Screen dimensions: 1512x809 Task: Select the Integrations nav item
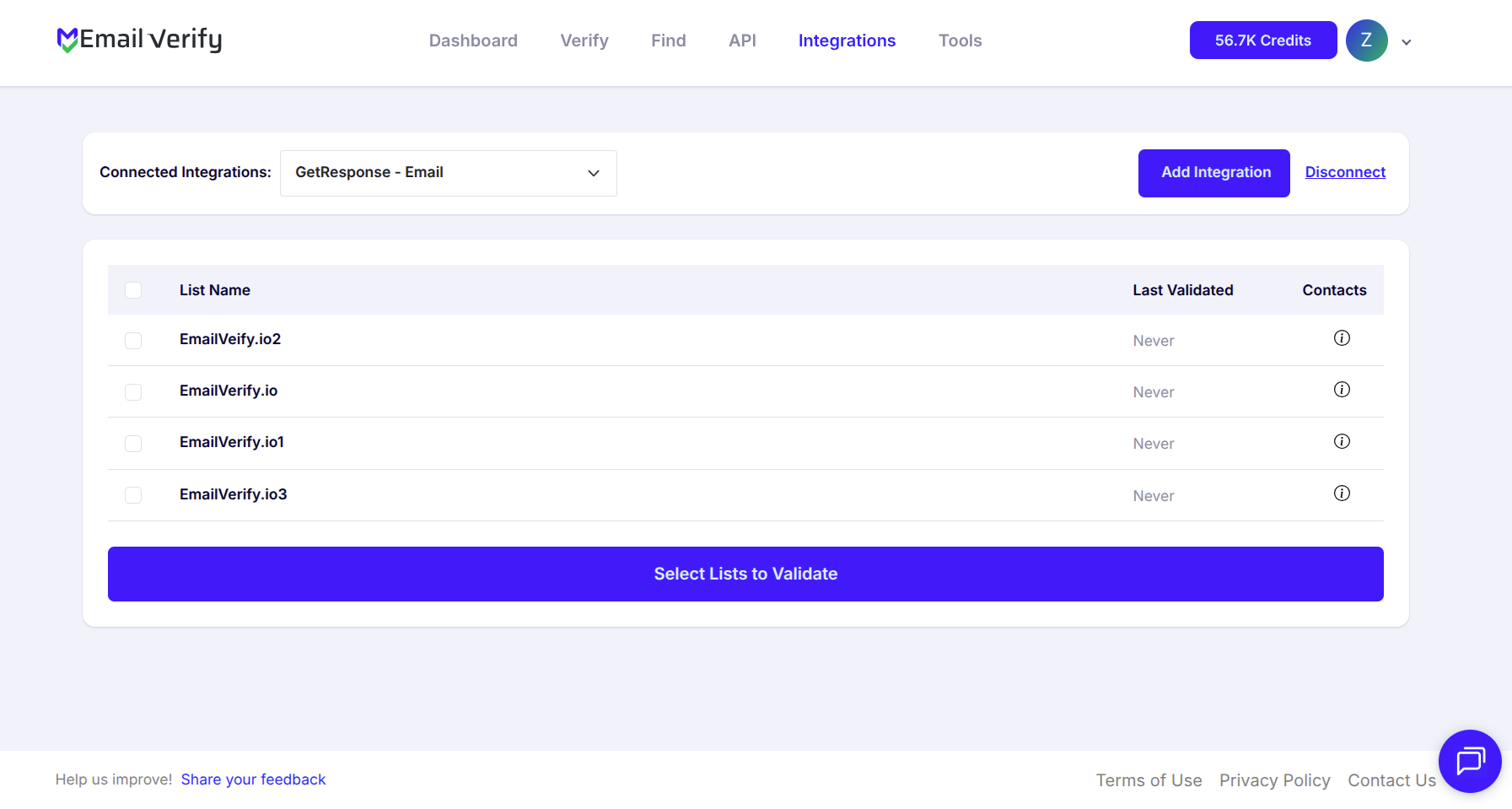pyautogui.click(x=847, y=40)
